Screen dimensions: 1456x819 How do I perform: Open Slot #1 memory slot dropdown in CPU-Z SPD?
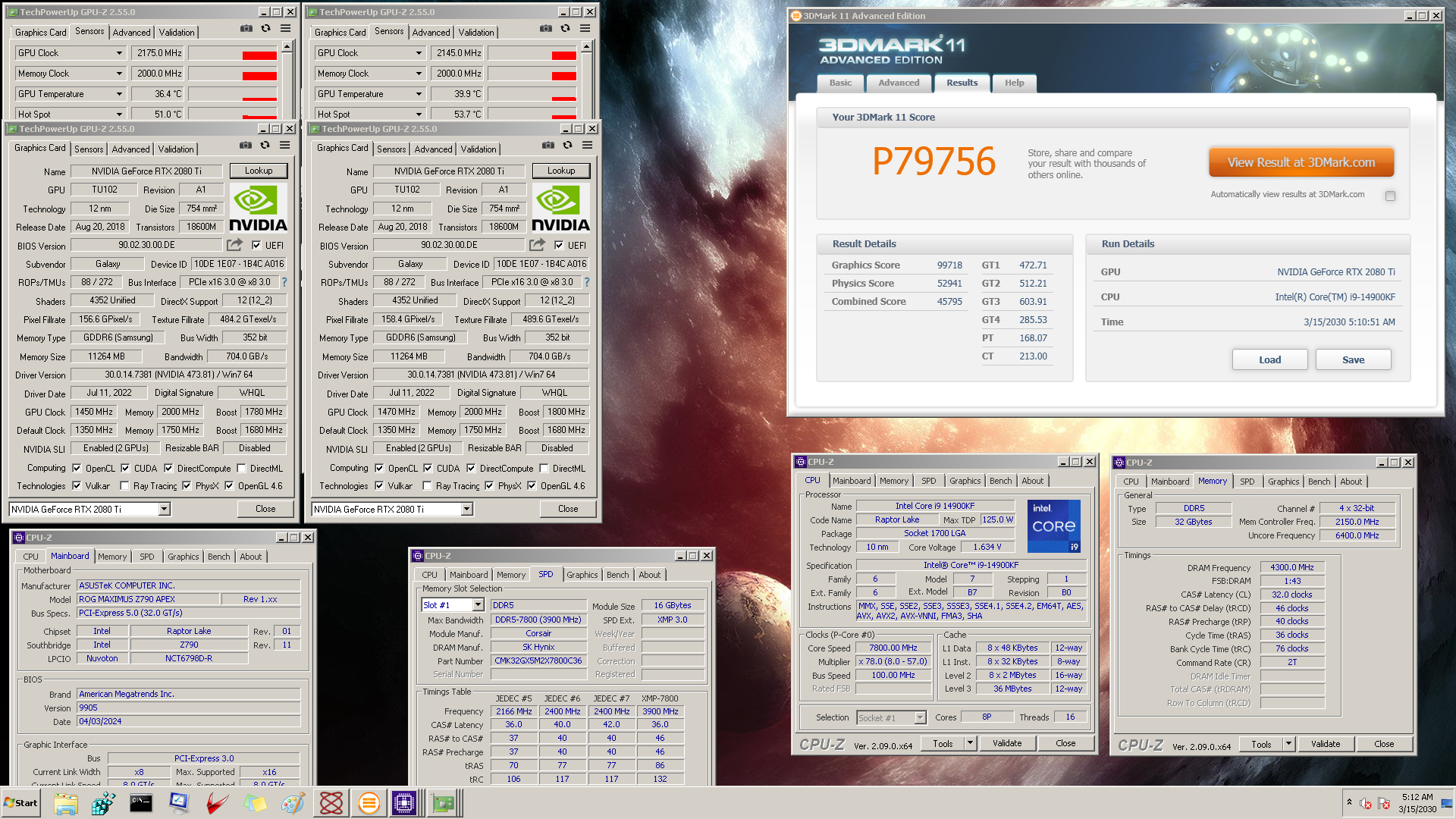(478, 605)
